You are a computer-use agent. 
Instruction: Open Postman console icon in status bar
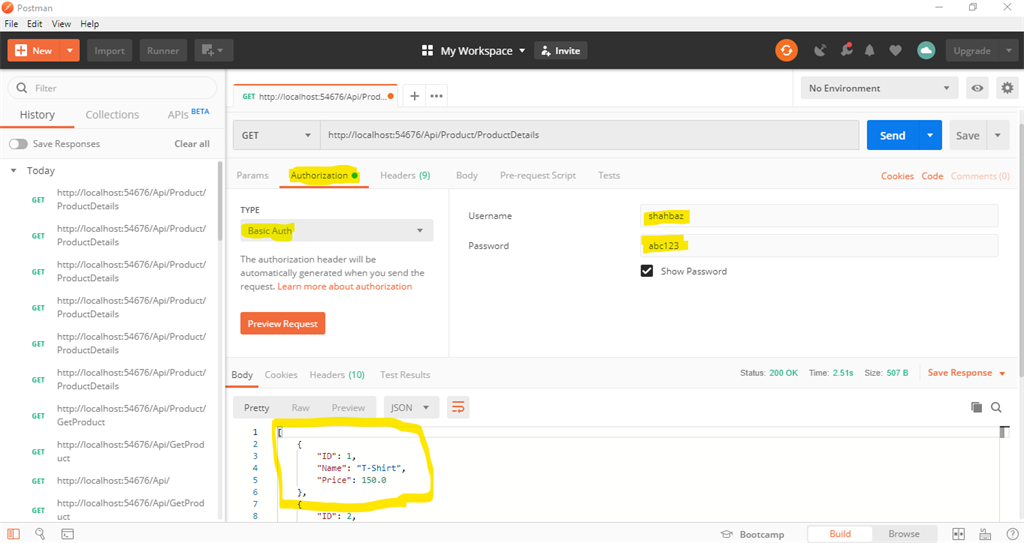(67, 534)
